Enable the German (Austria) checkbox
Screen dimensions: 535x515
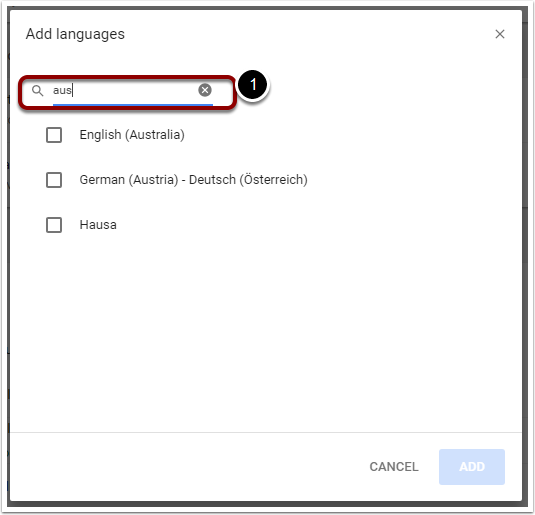point(54,180)
